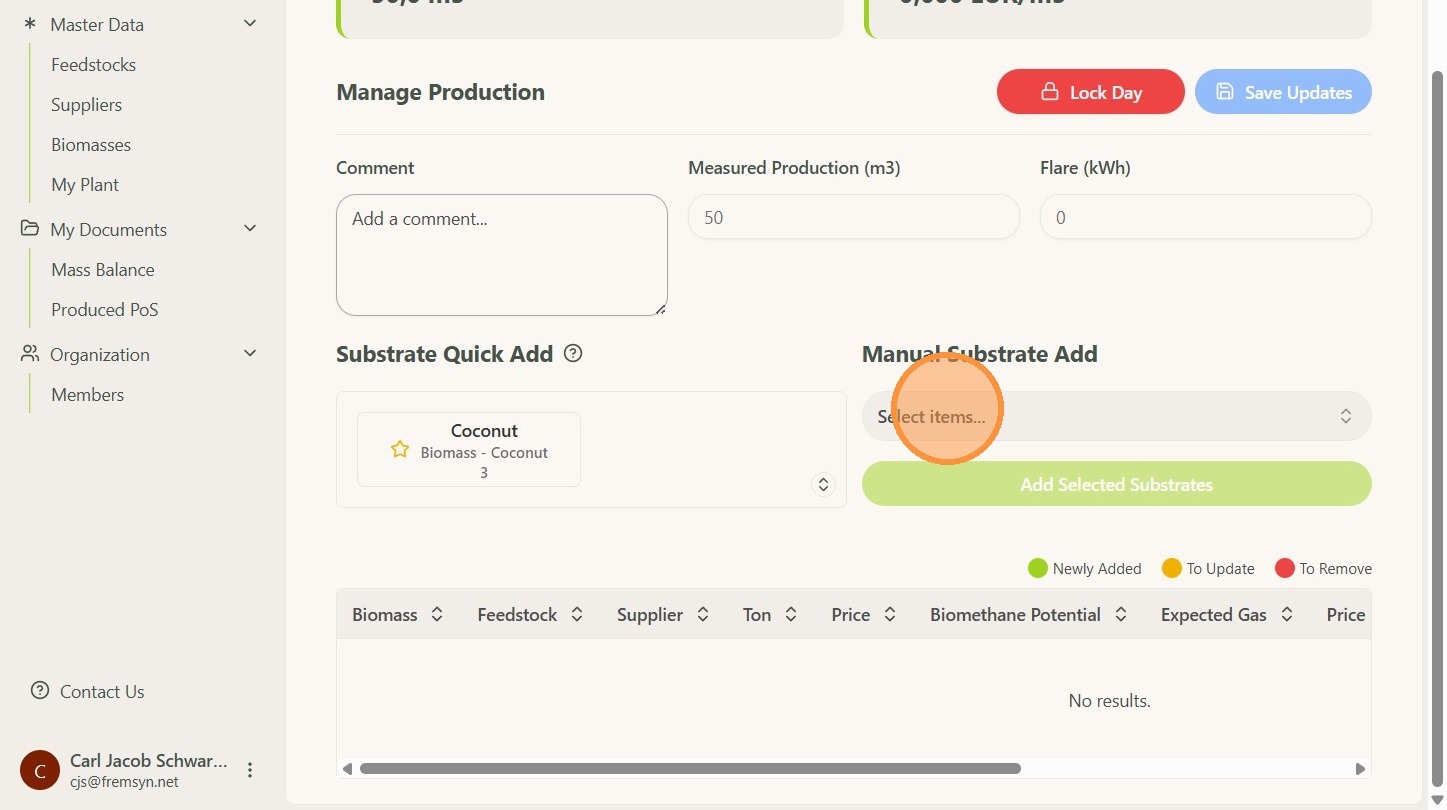The image size is (1447, 810).
Task: Focus the Measured Production input field
Action: 853,217
